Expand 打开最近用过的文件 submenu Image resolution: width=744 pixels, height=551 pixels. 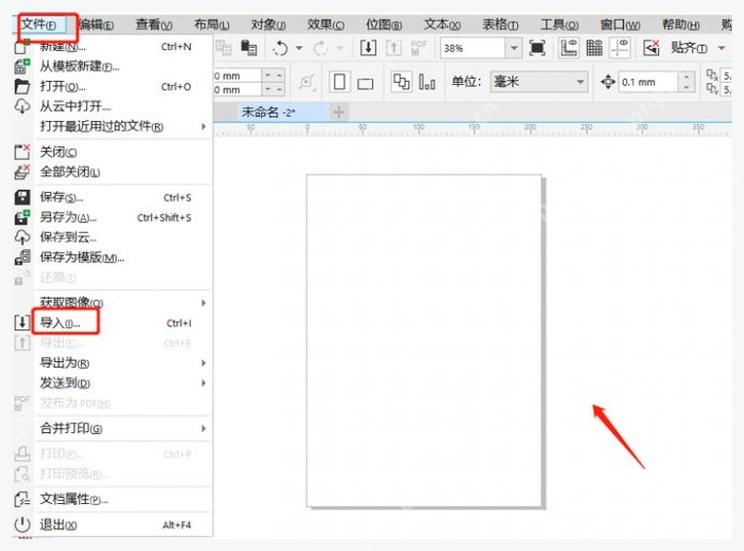click(113, 127)
